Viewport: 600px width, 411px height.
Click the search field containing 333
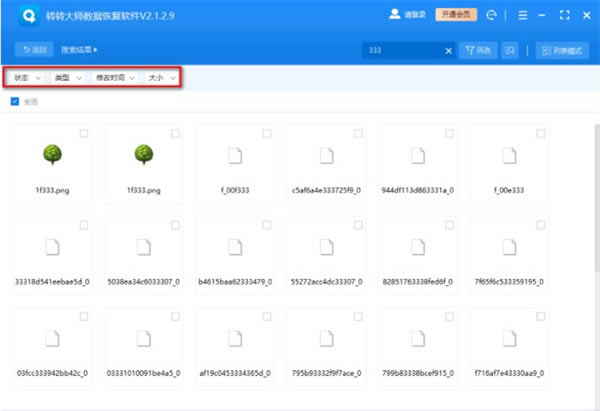[400, 49]
